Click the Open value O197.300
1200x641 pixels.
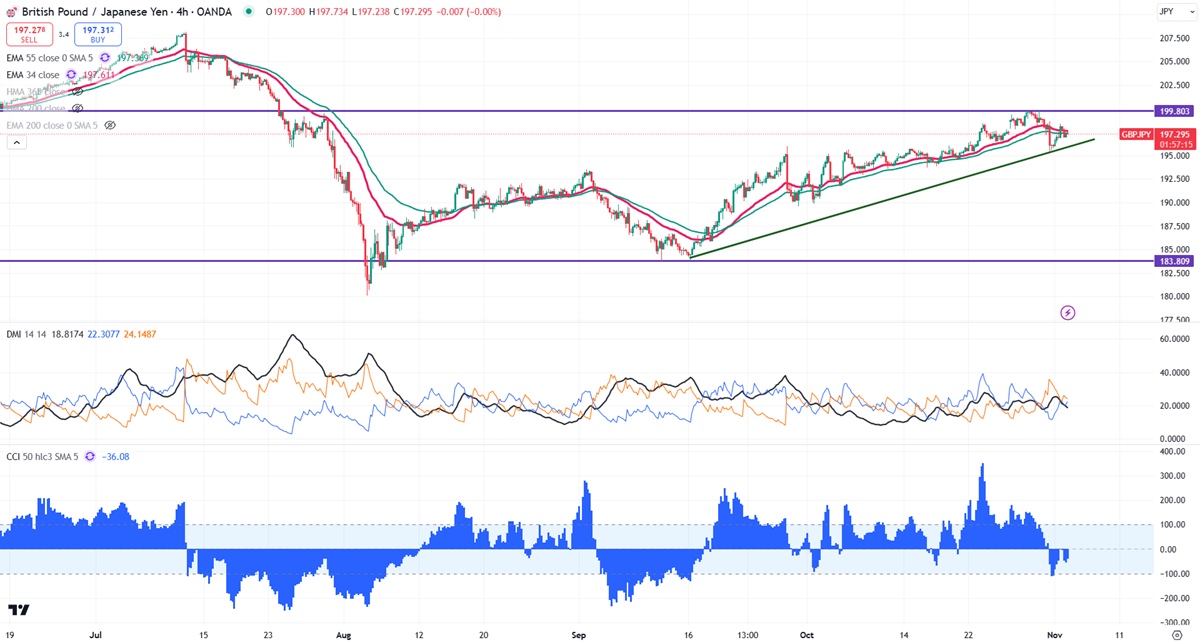click(285, 12)
